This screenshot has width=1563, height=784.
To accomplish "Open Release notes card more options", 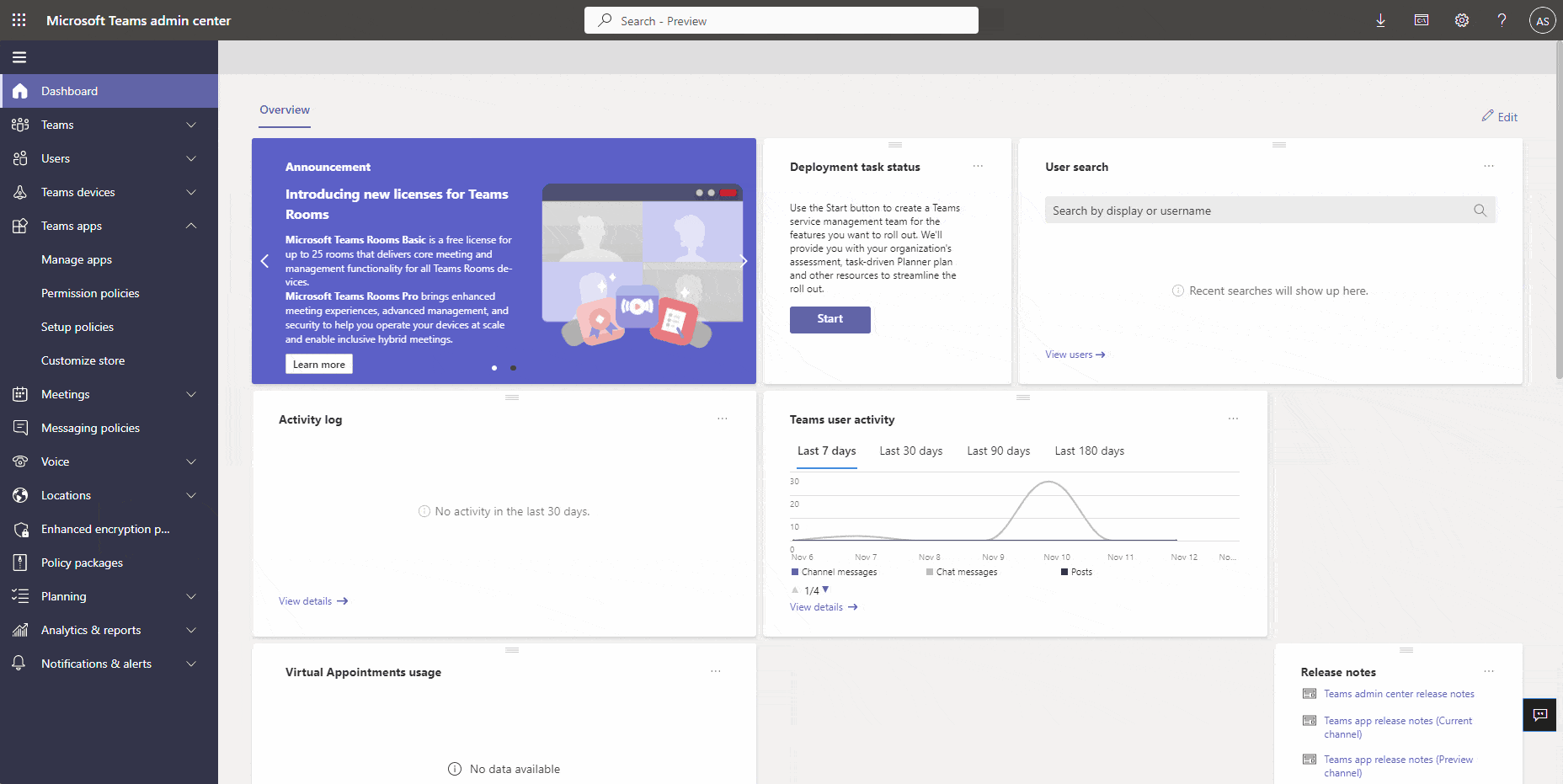I will [x=1489, y=671].
